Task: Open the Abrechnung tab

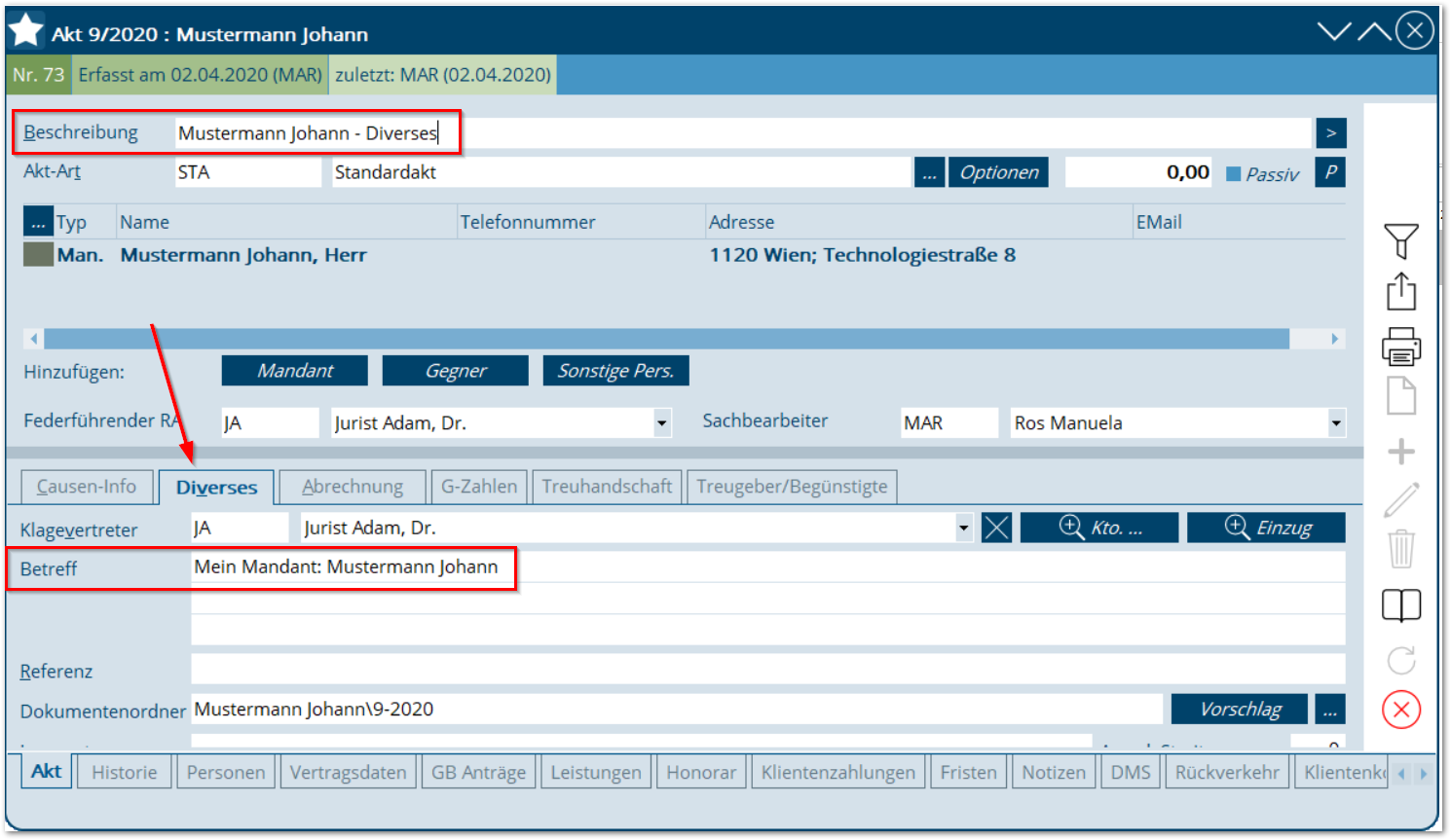Action: [353, 487]
